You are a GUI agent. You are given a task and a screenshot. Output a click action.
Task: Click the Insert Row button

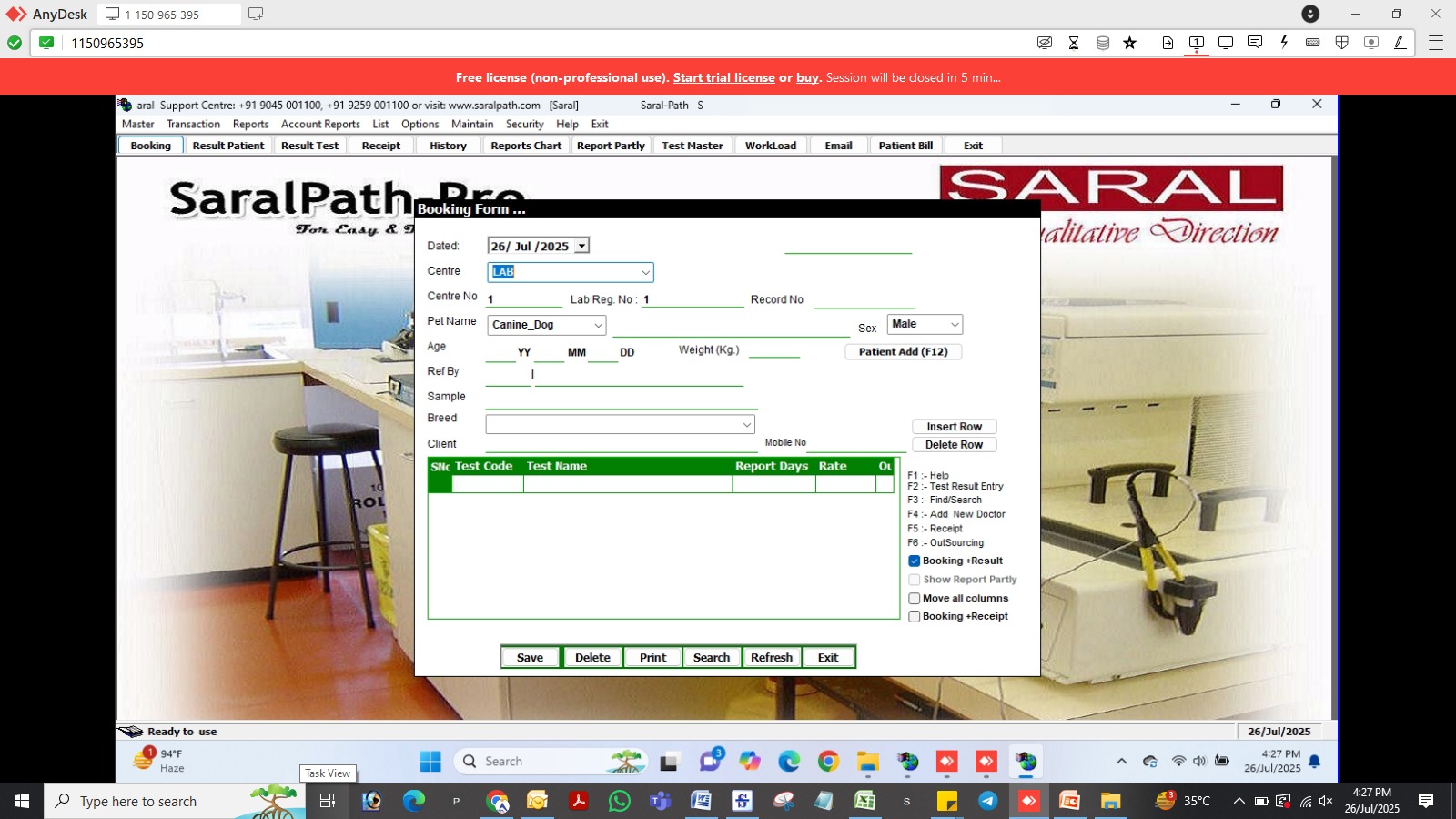pyautogui.click(x=955, y=427)
